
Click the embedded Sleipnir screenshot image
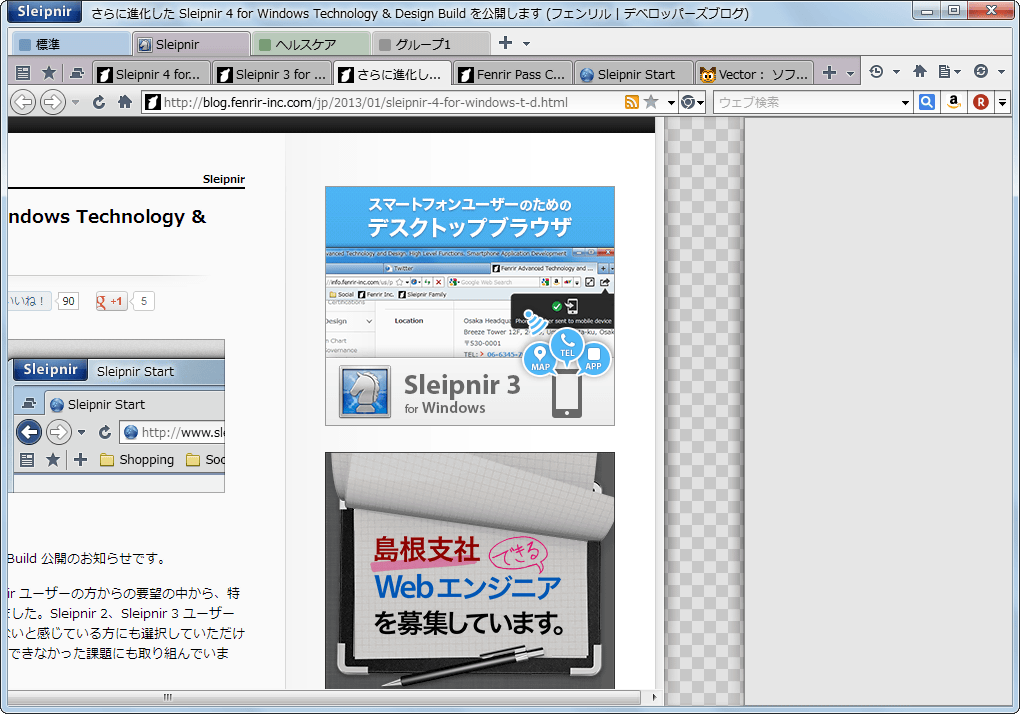(116, 416)
